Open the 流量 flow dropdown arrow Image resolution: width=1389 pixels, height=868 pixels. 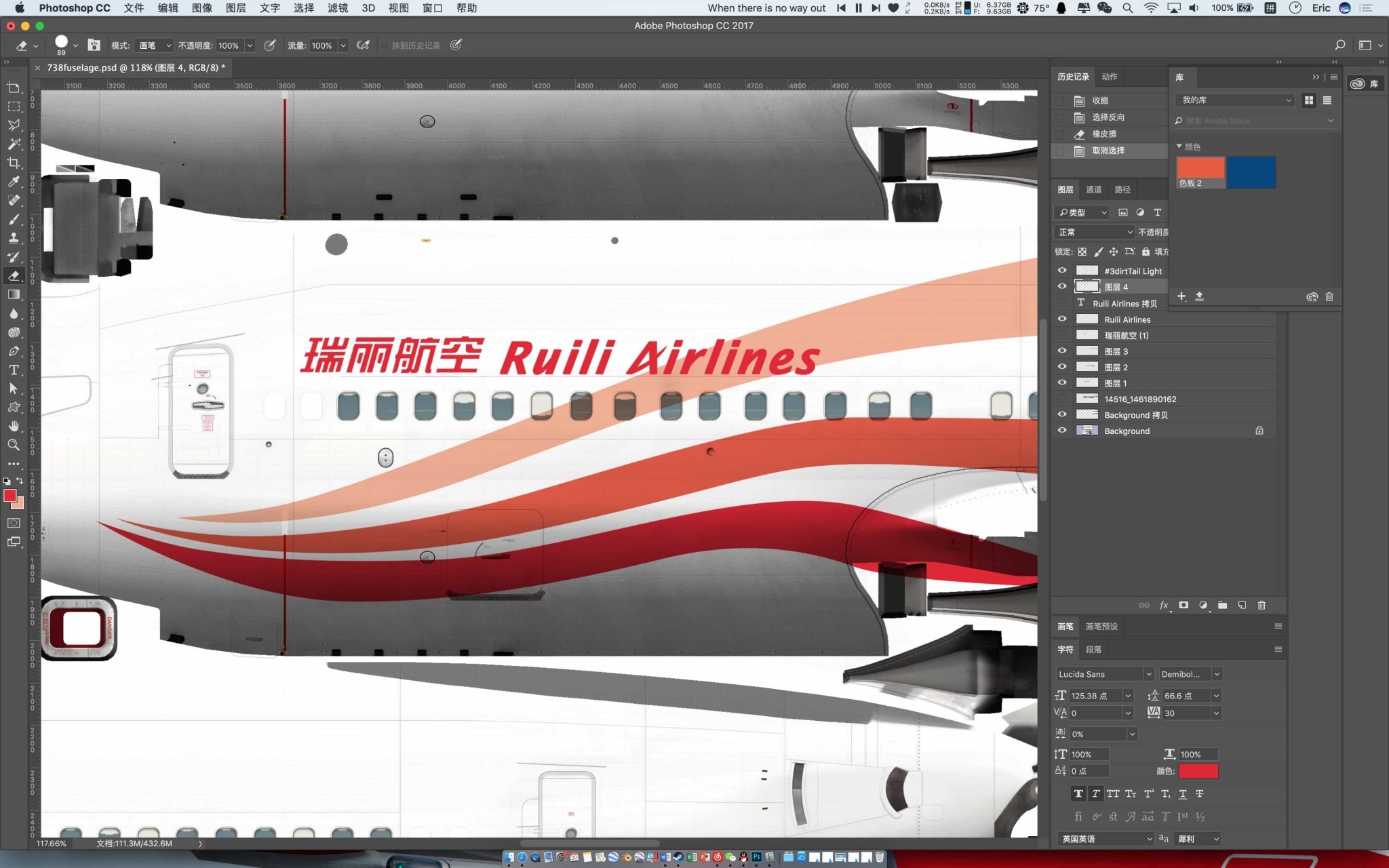(x=343, y=45)
